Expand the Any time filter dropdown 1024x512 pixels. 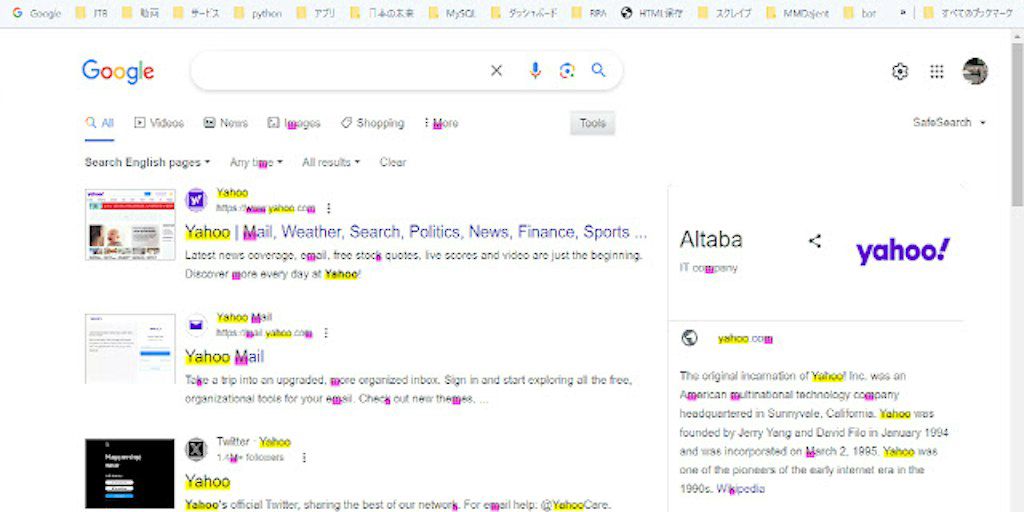pos(256,163)
